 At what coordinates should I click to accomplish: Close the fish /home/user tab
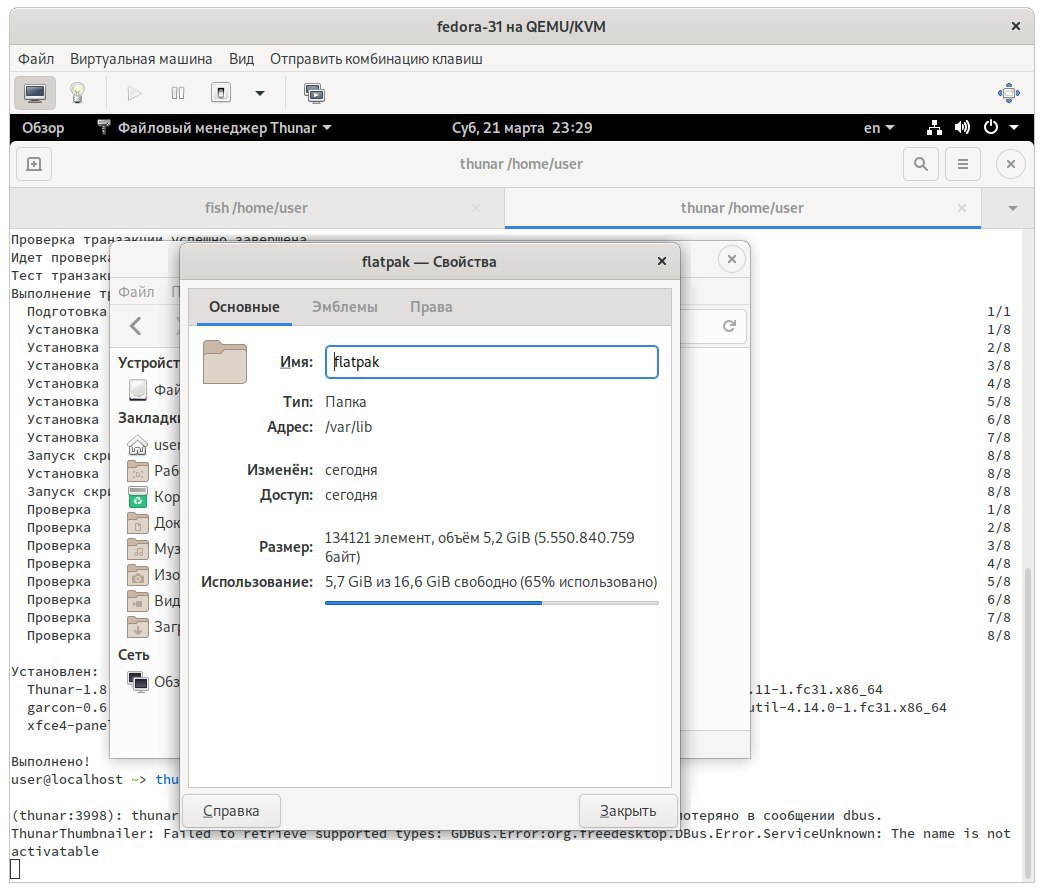[476, 208]
